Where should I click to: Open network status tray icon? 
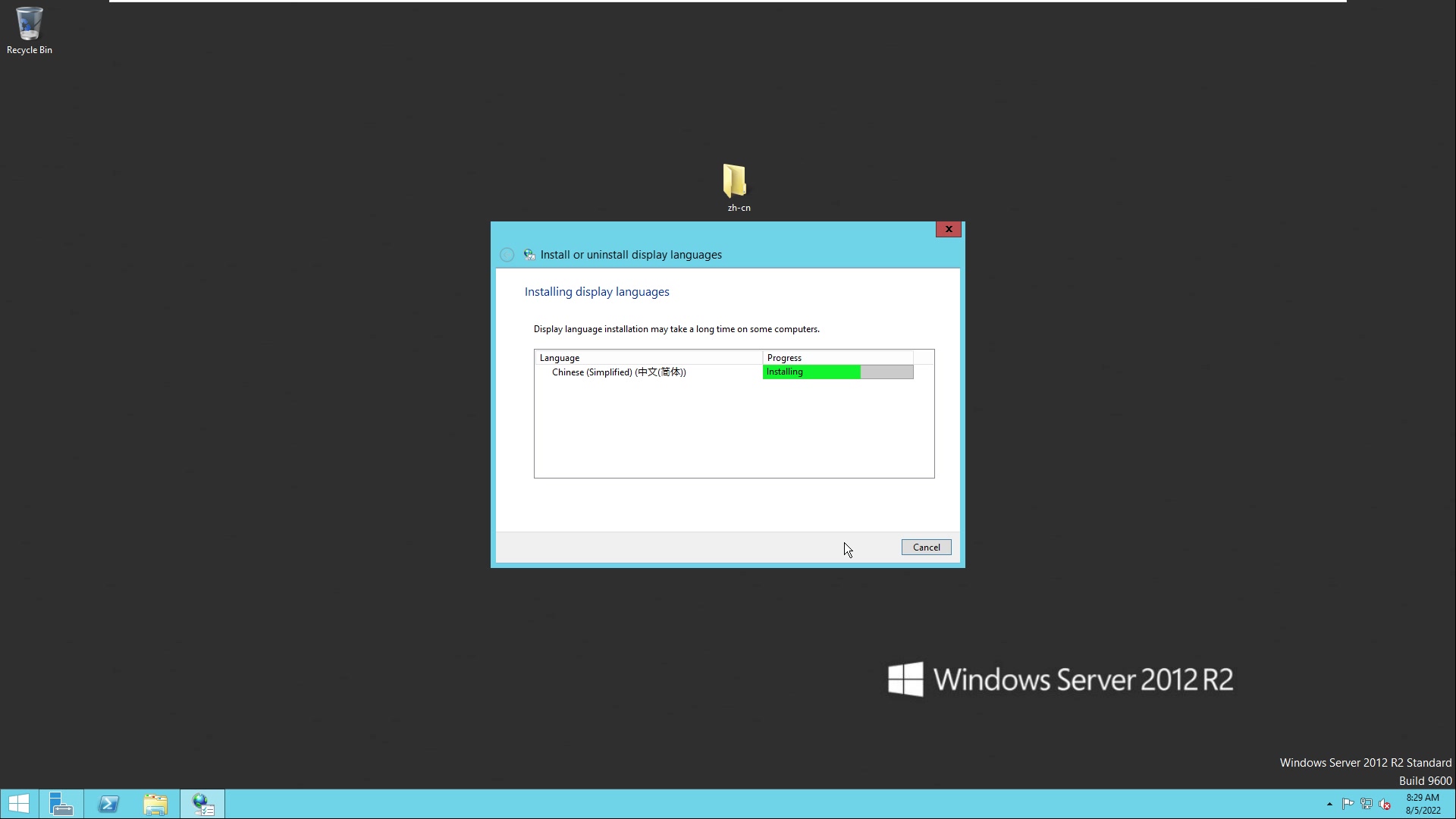click(1367, 804)
